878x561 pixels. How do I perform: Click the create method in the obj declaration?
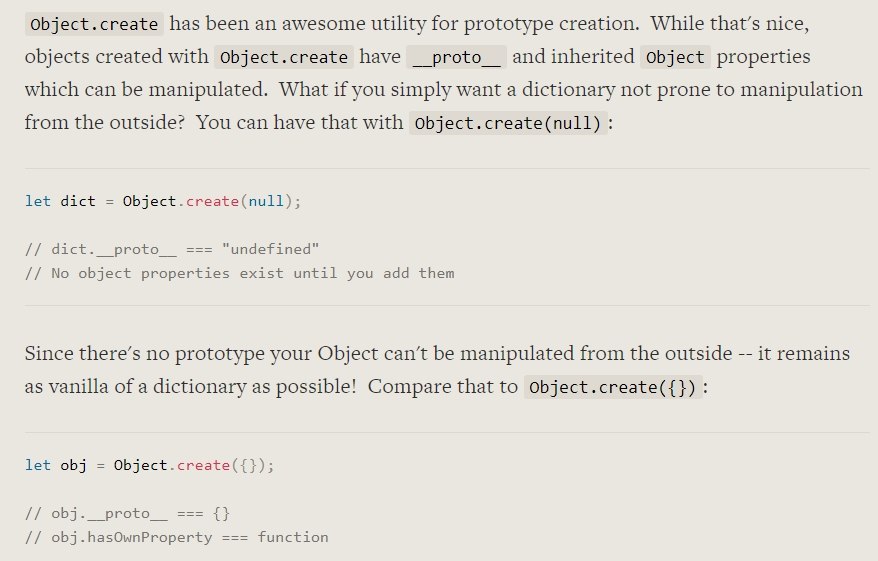[203, 465]
